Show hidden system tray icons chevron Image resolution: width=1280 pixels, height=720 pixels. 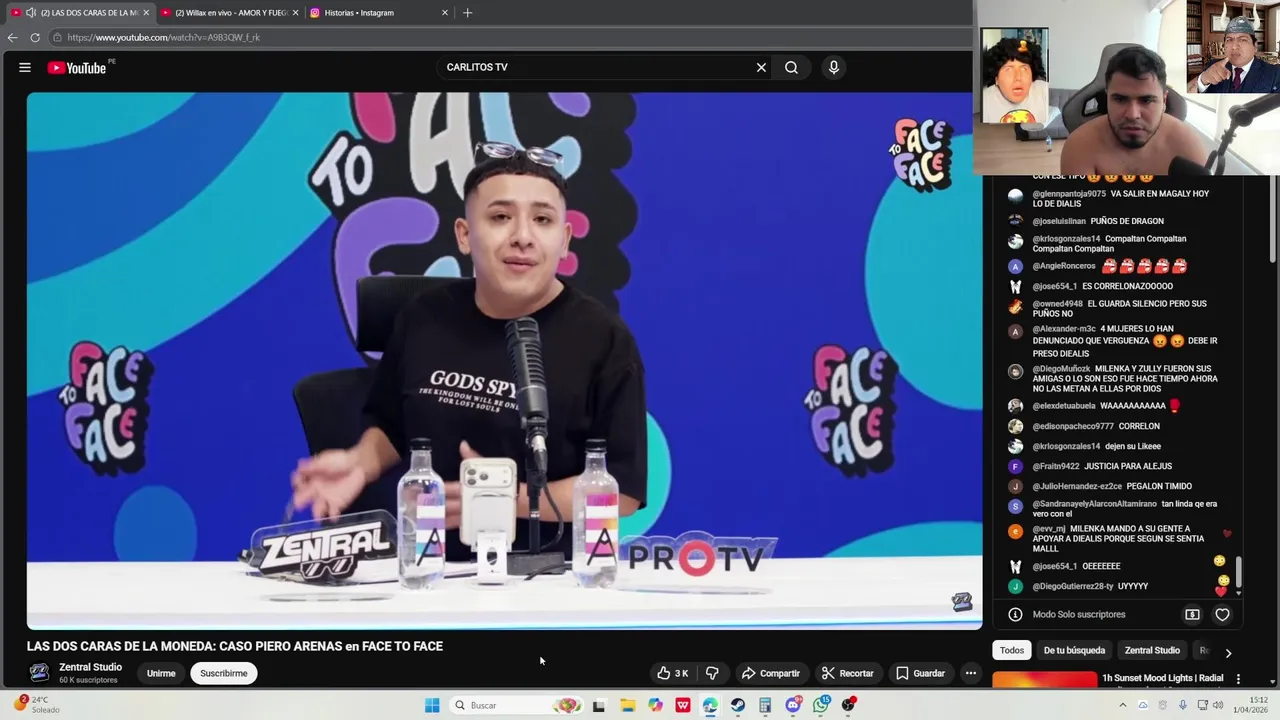[1122, 705]
